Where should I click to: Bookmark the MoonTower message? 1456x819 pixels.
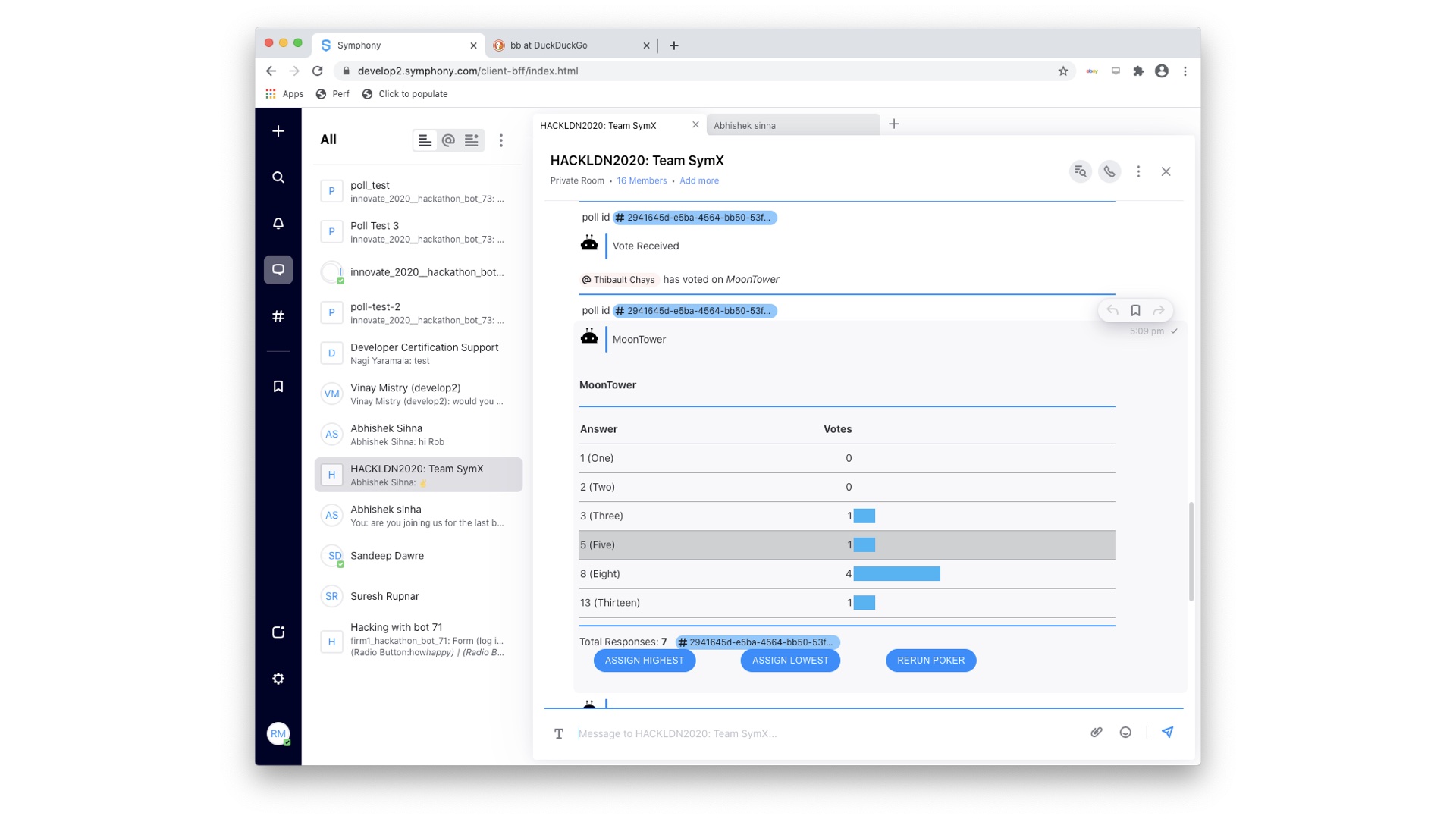coord(1135,310)
